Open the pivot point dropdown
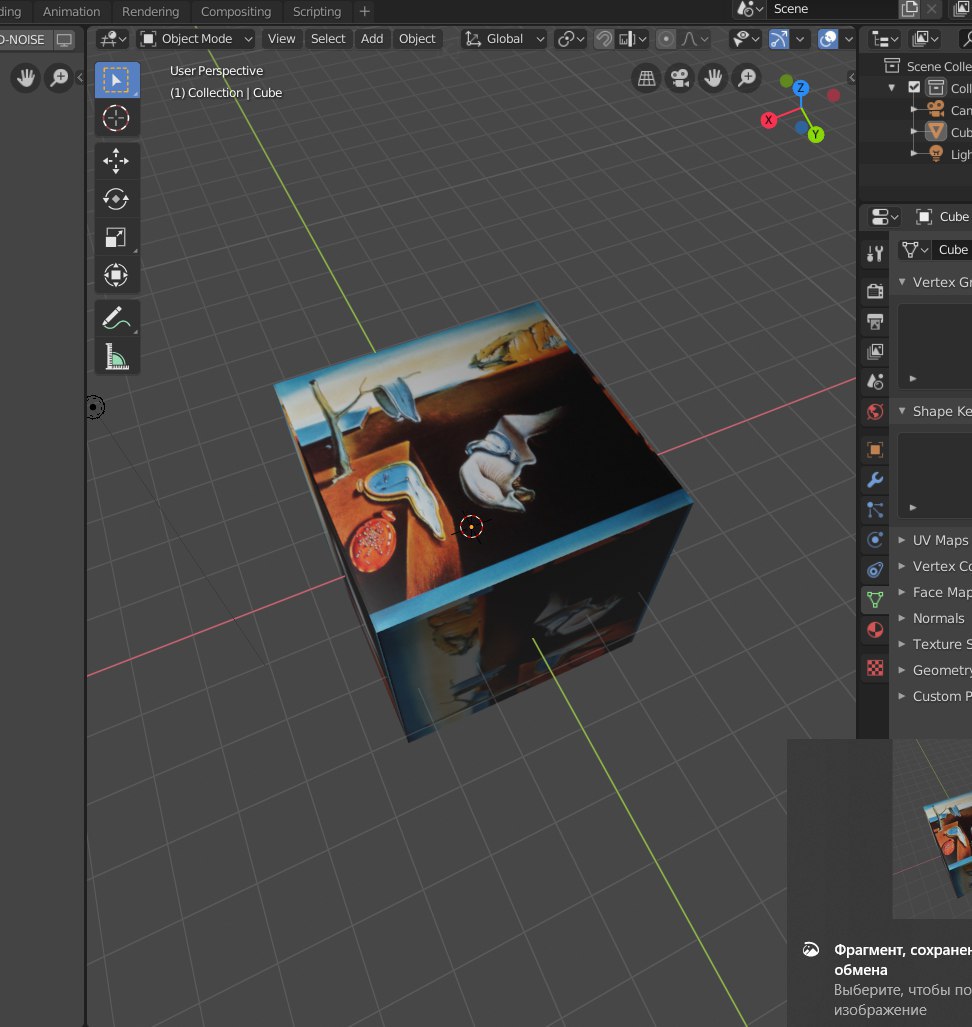 pos(570,39)
